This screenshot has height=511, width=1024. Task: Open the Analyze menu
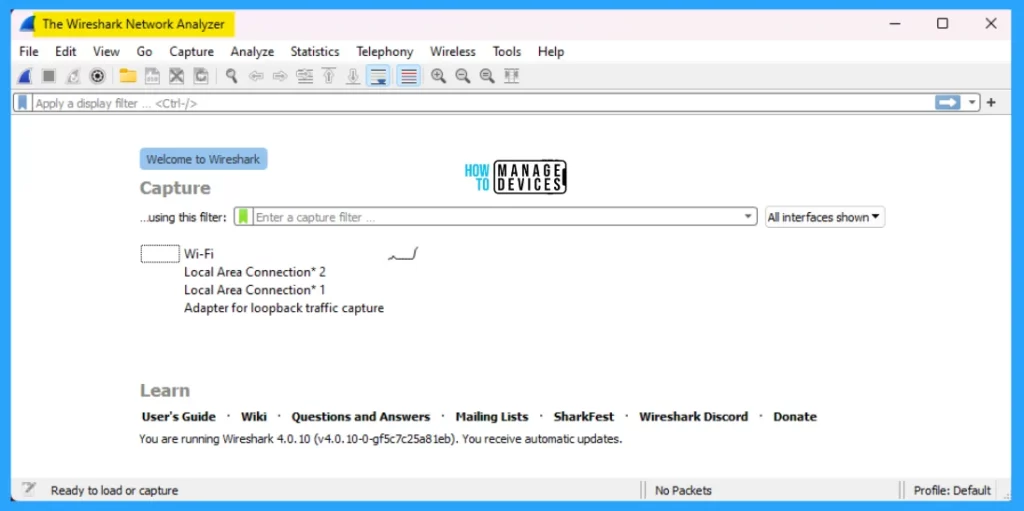[x=252, y=52]
